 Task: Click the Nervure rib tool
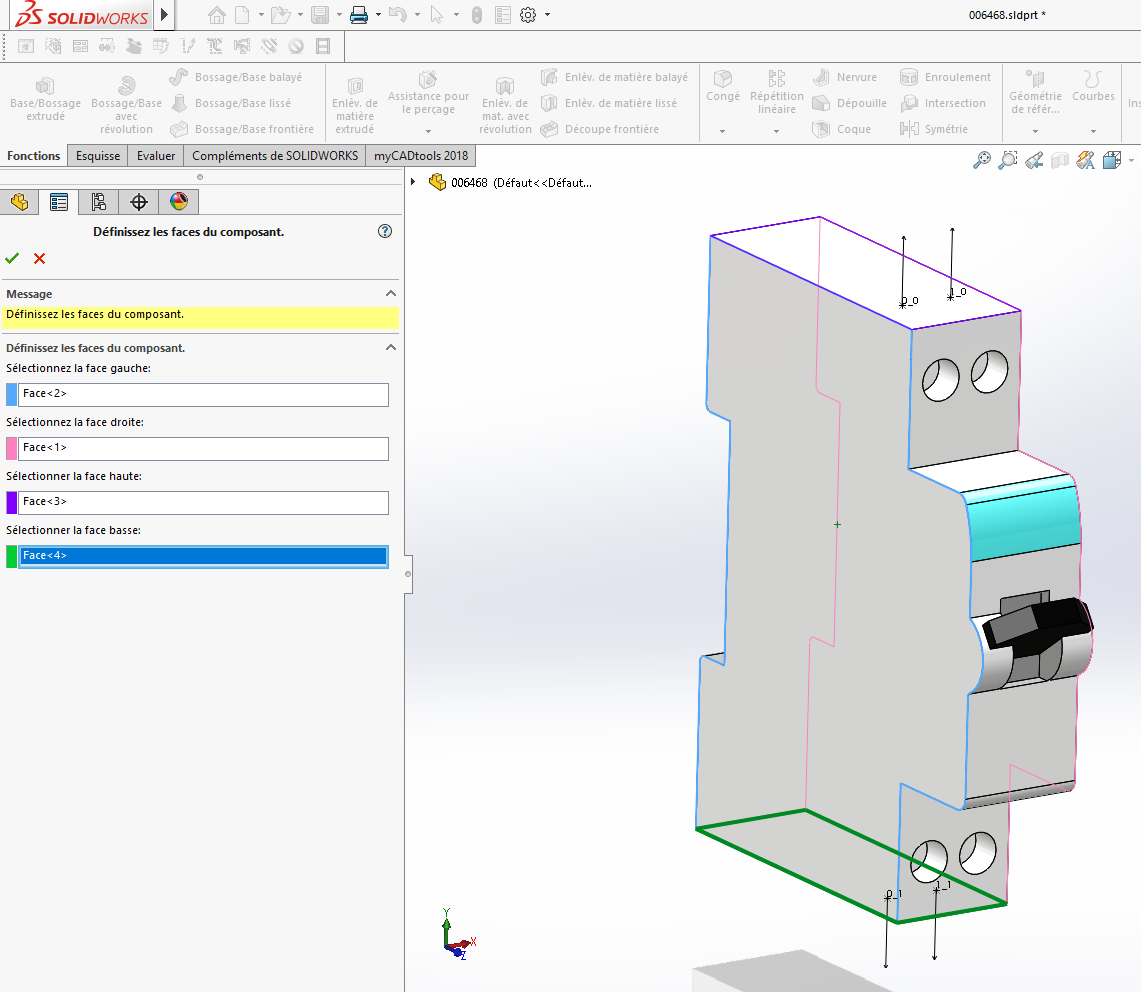click(845, 77)
